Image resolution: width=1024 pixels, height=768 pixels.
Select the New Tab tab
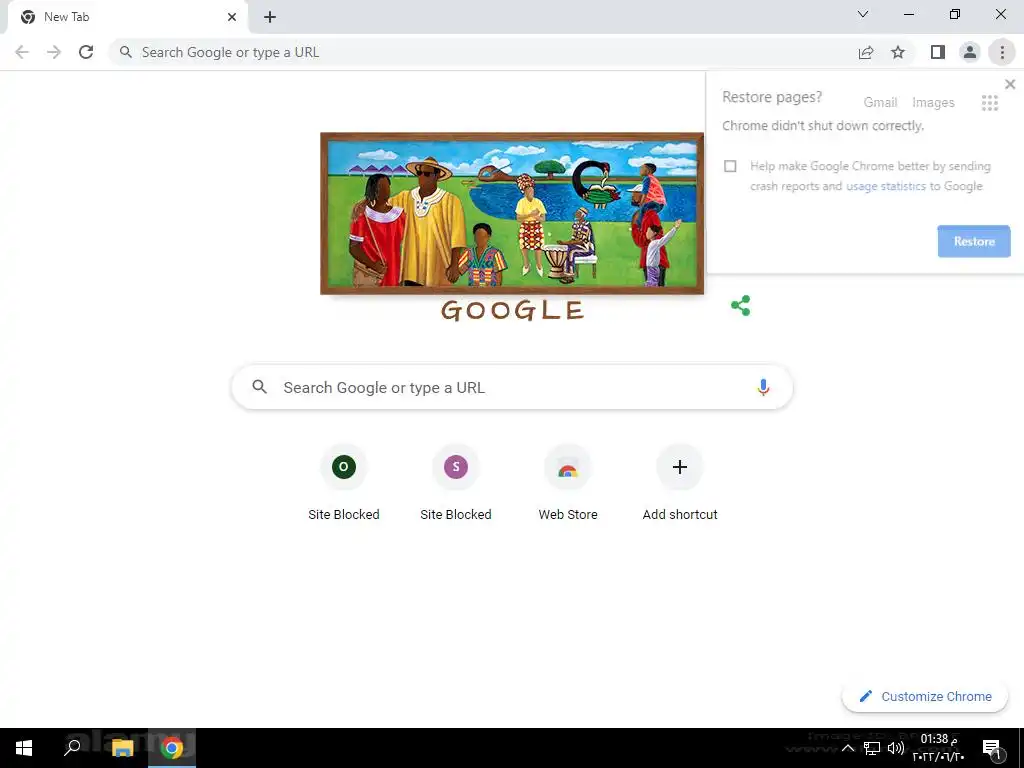click(x=127, y=17)
